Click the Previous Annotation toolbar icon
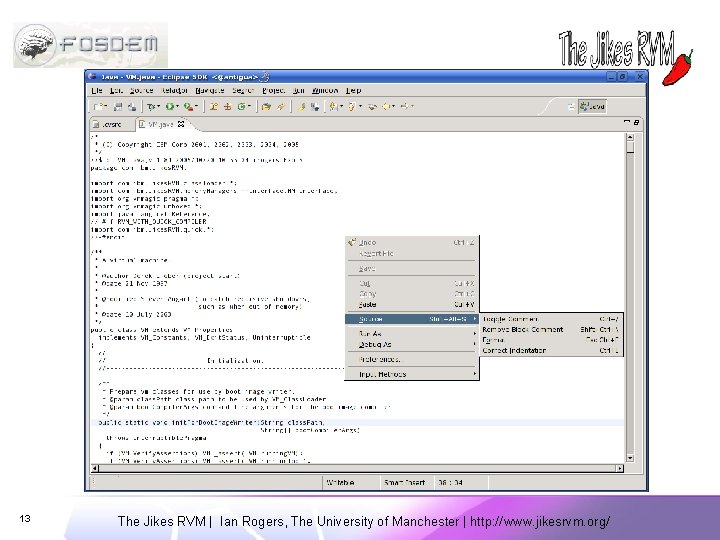Screen dimensions: 720x540 click(352, 107)
